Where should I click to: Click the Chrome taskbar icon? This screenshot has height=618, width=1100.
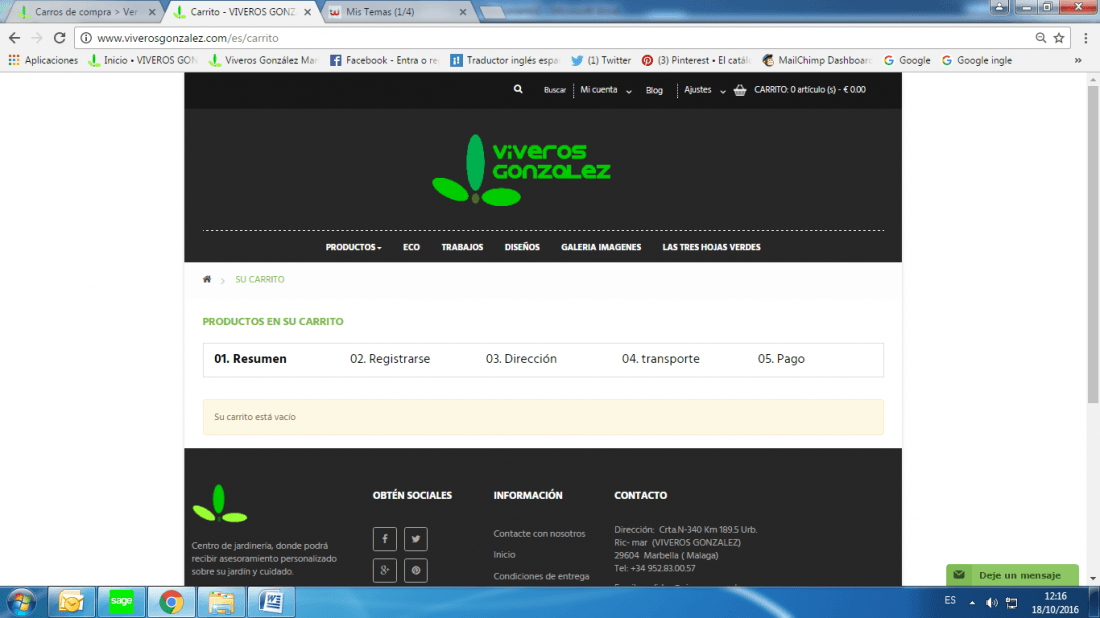point(171,602)
